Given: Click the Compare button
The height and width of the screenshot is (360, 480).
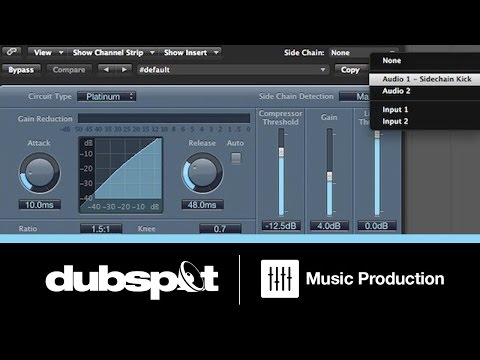Looking at the screenshot, I should (69, 70).
